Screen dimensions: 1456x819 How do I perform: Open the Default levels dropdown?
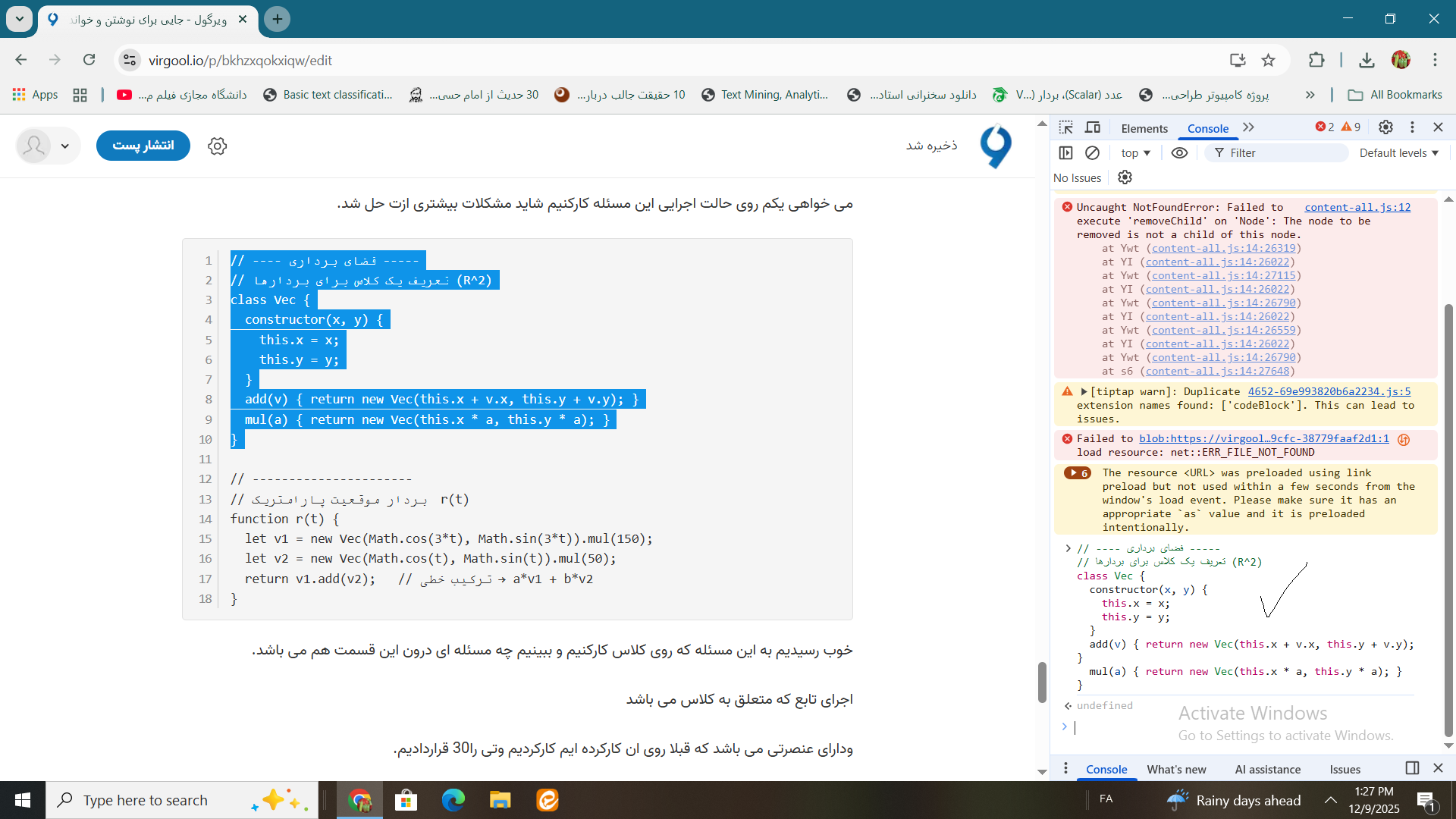[1398, 152]
